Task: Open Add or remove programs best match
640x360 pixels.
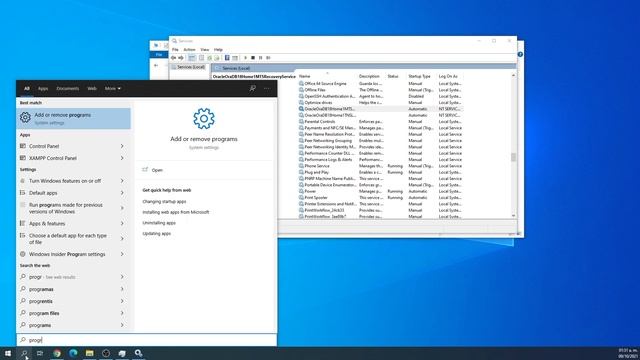Action: (73, 118)
